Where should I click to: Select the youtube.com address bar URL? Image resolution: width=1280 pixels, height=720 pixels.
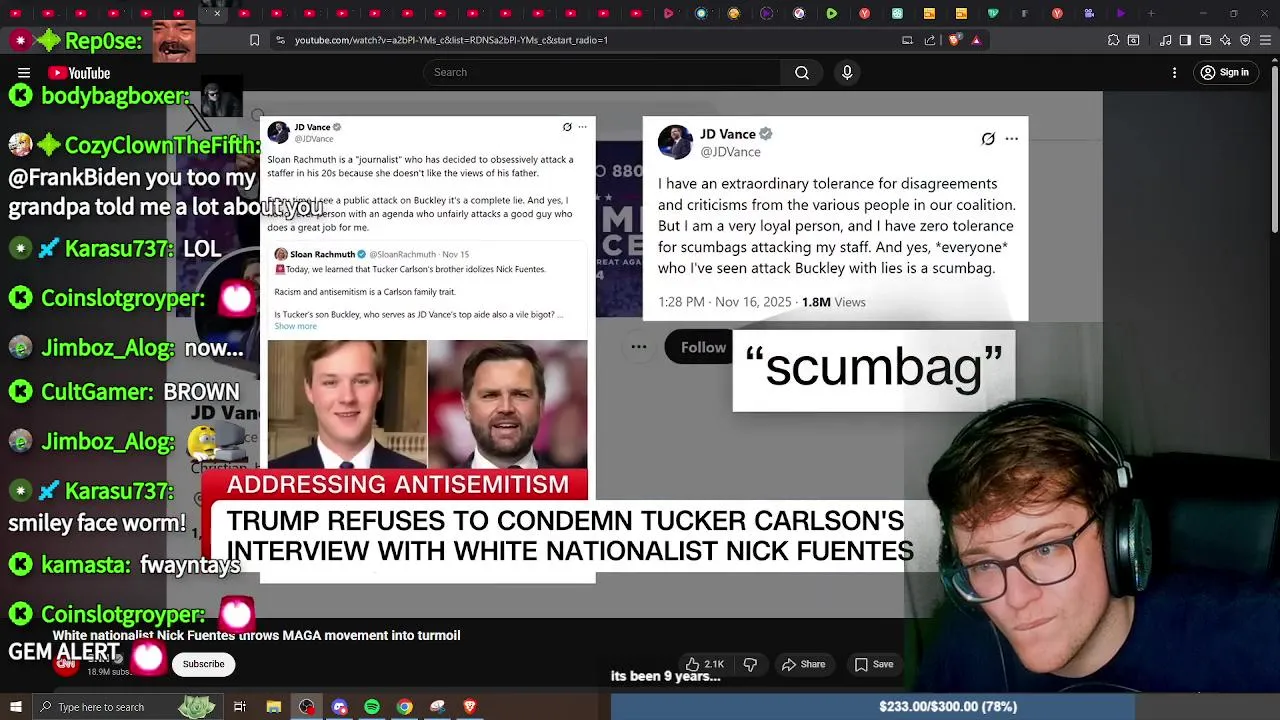[451, 40]
